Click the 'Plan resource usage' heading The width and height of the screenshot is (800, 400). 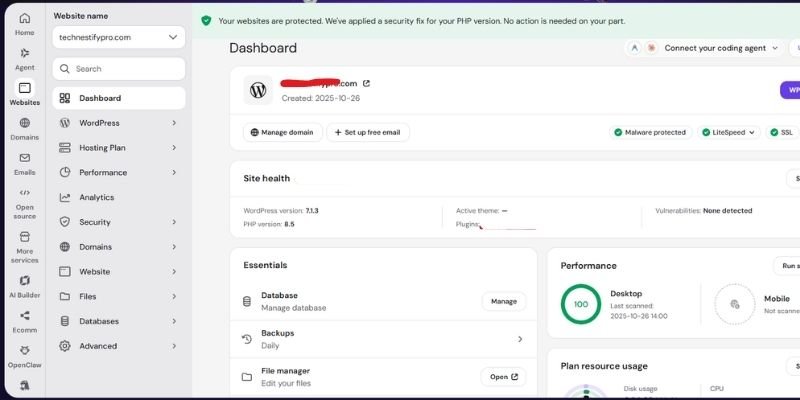pyautogui.click(x=604, y=366)
